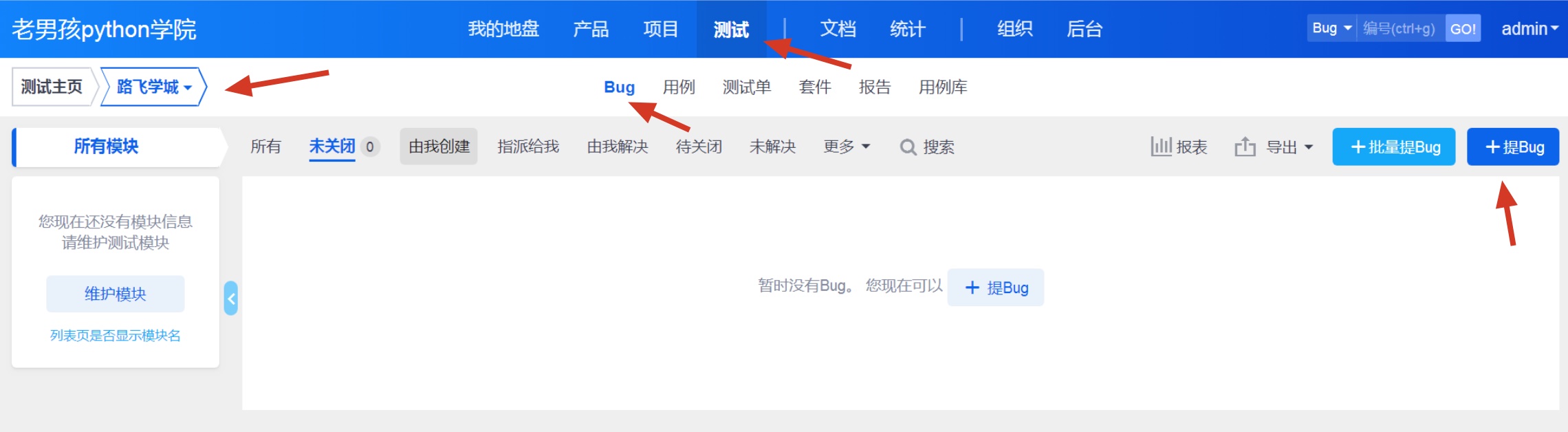Select the 由我创建 filter
Screen dimensions: 1568x432
coord(439,147)
